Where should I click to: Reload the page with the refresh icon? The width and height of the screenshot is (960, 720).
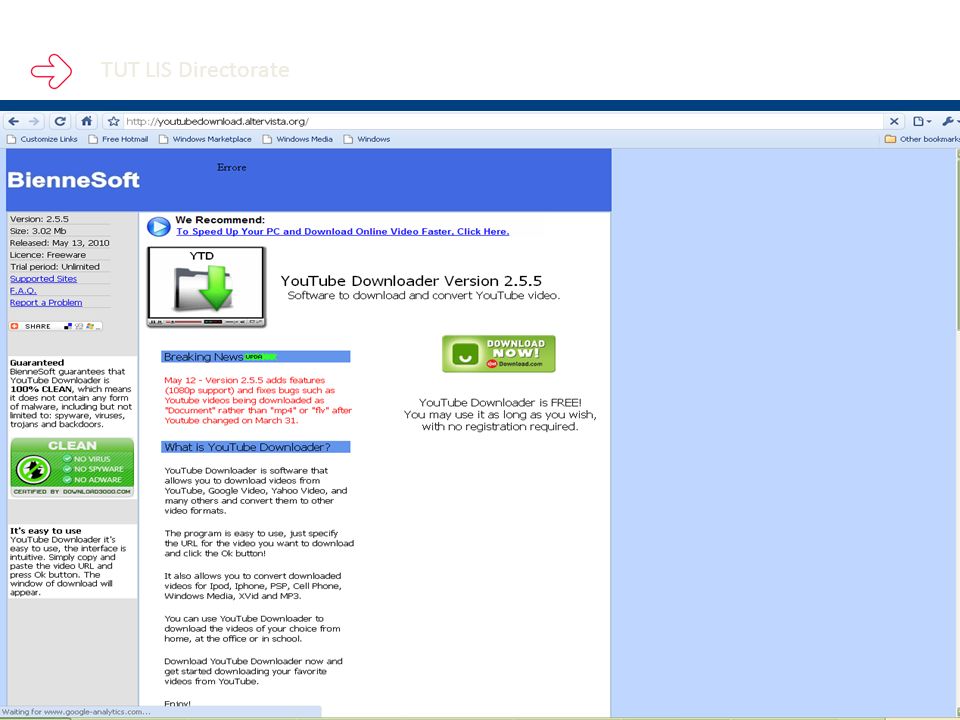(59, 121)
